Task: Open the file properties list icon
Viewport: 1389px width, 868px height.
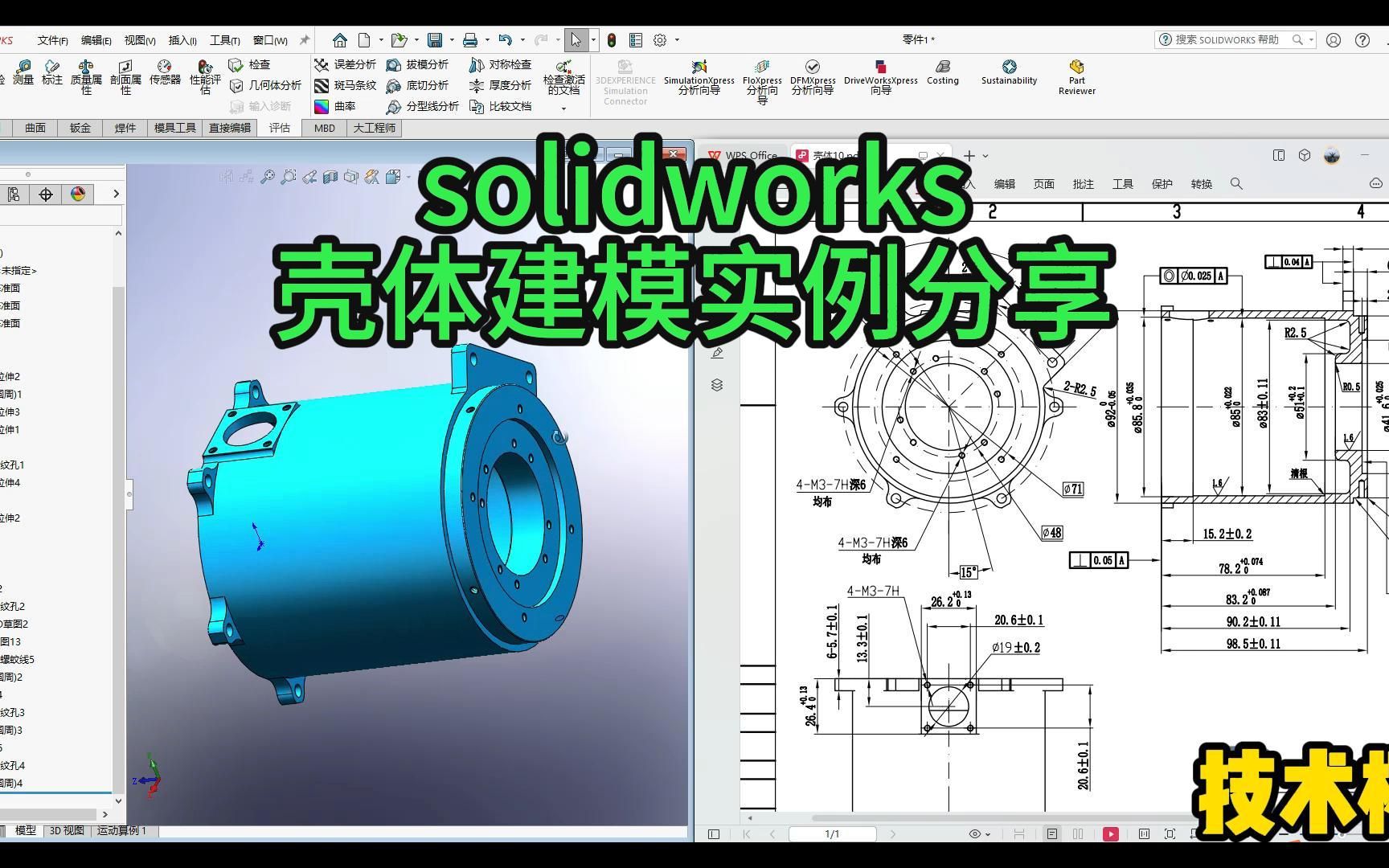Action: click(x=636, y=40)
